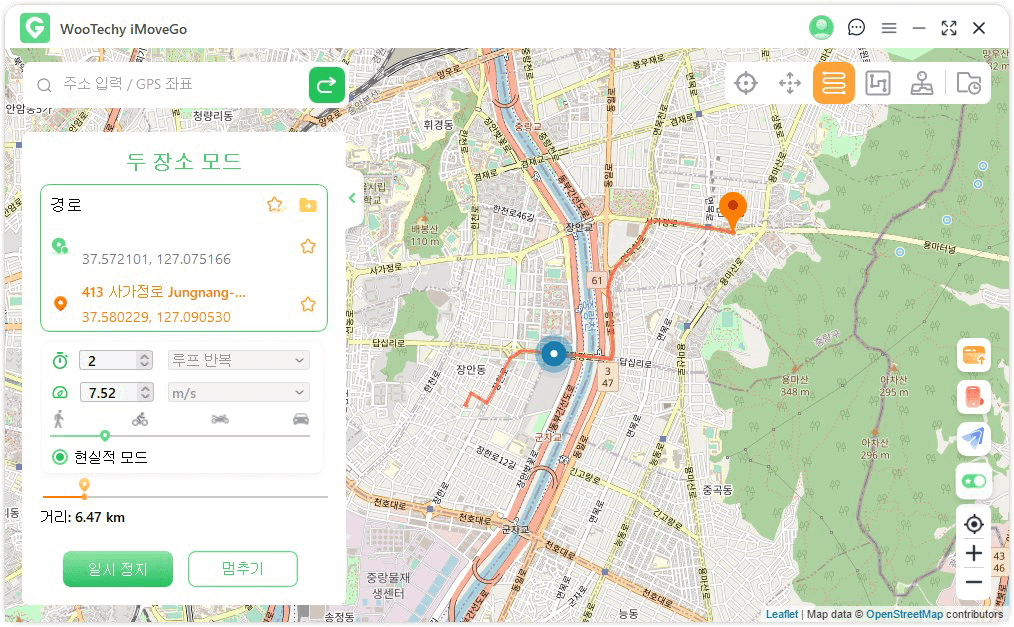Select the jump teleport mode icon
The image size is (1014, 627).
pos(790,84)
